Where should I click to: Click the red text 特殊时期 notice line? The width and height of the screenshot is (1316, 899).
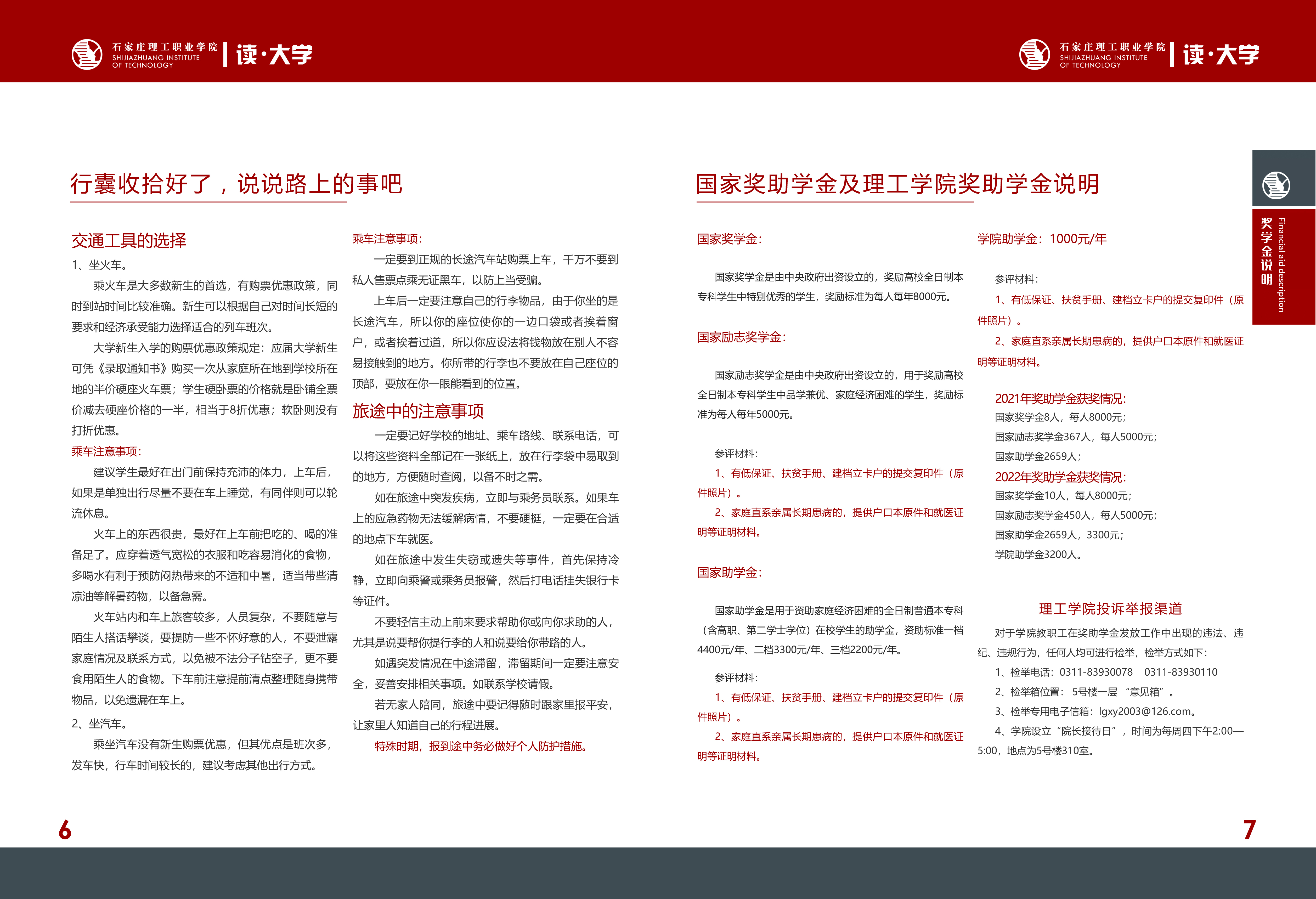pyautogui.click(x=481, y=746)
